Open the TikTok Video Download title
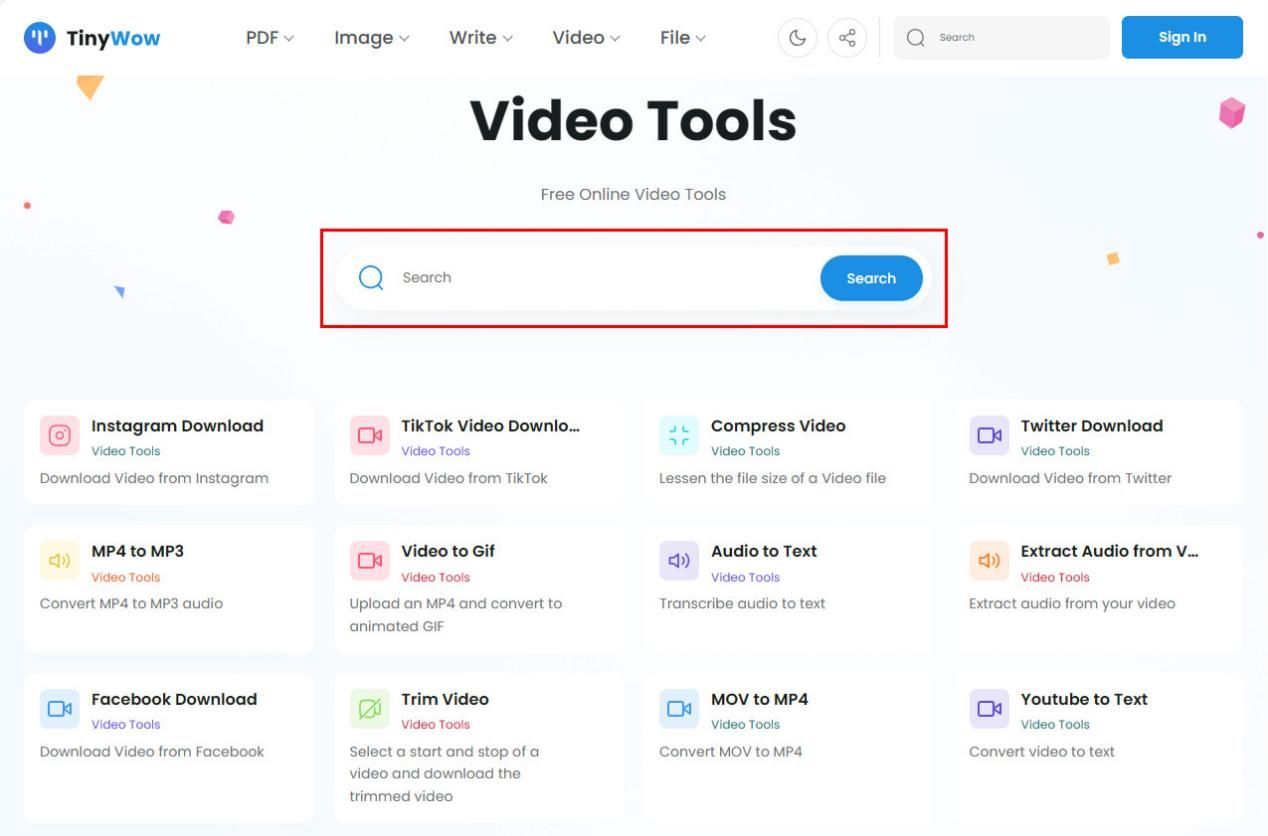1268x836 pixels. point(490,426)
